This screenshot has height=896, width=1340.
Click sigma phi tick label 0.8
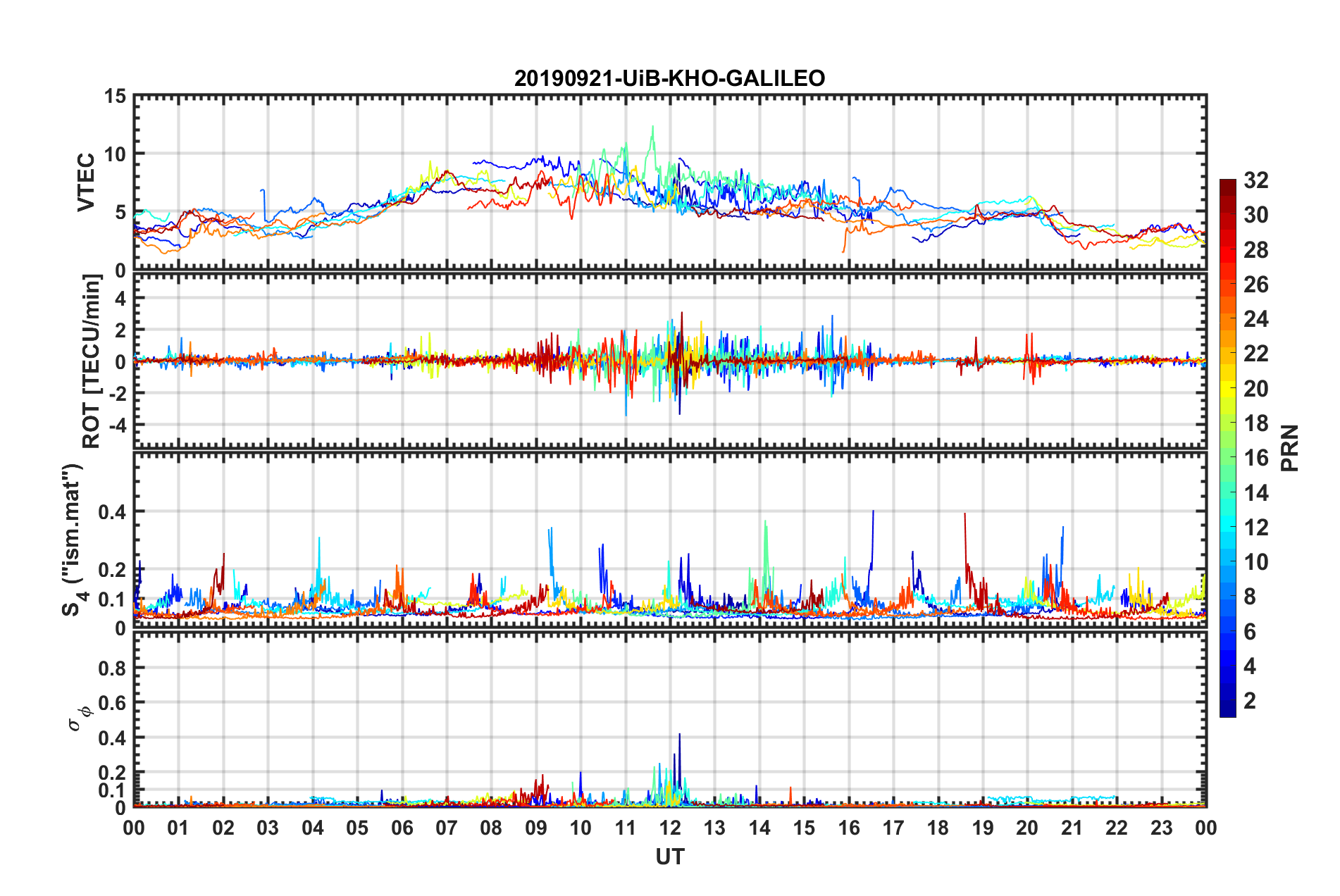click(112, 668)
